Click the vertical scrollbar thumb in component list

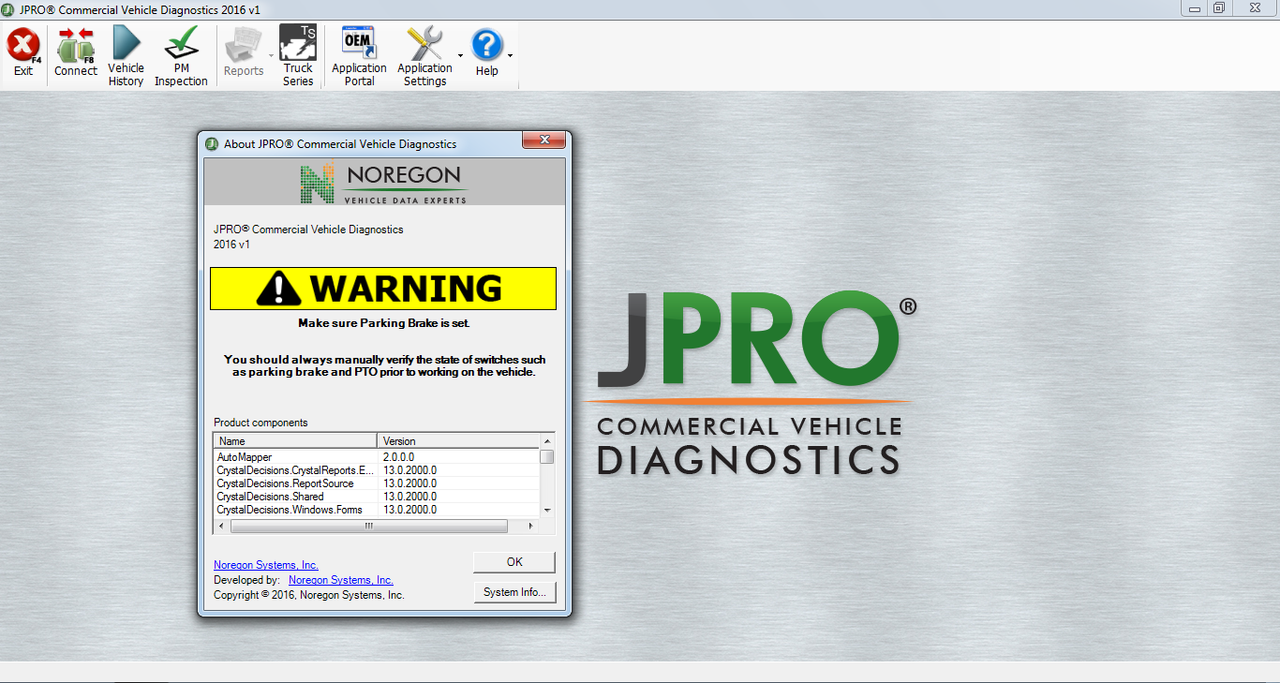547,457
